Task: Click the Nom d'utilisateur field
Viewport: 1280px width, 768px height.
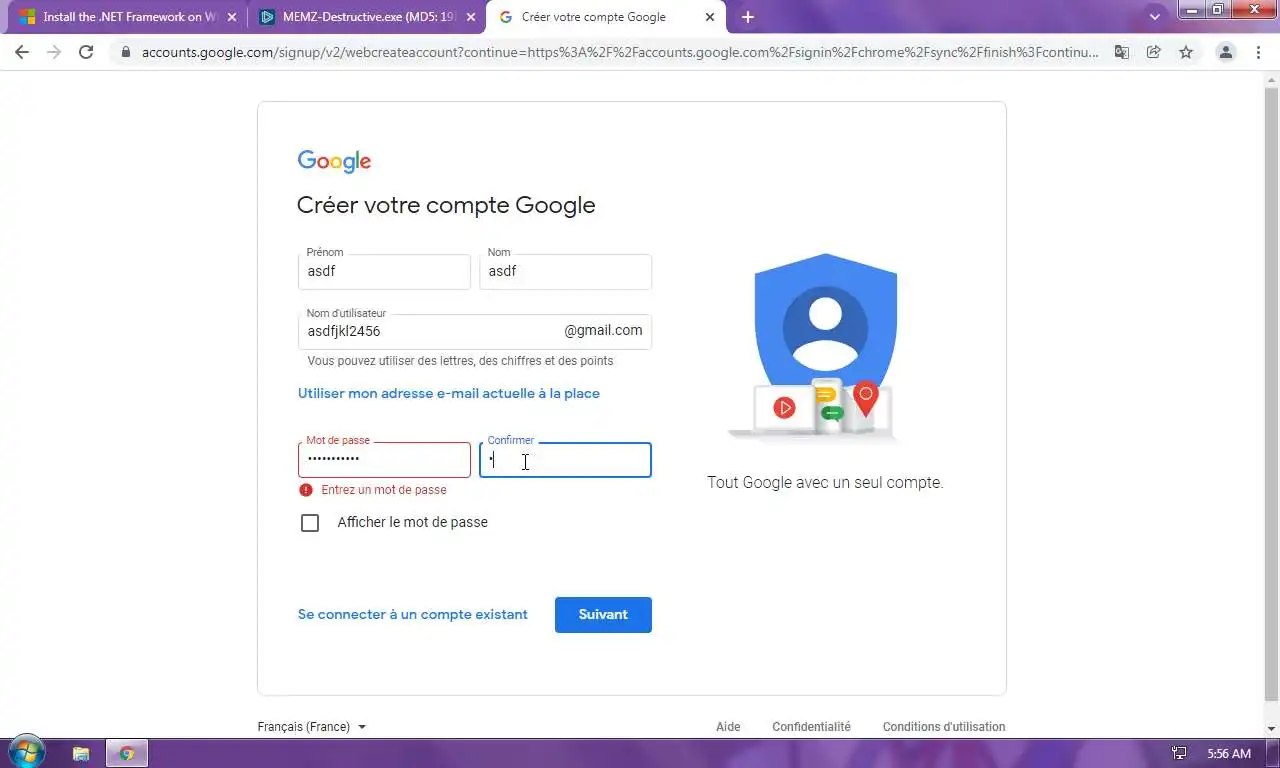Action: pyautogui.click(x=475, y=332)
